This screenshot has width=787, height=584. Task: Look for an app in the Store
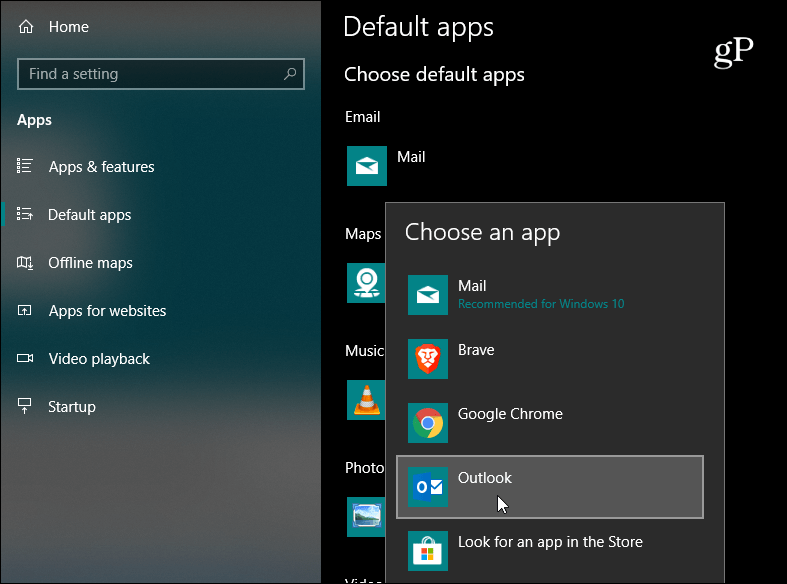(550, 551)
